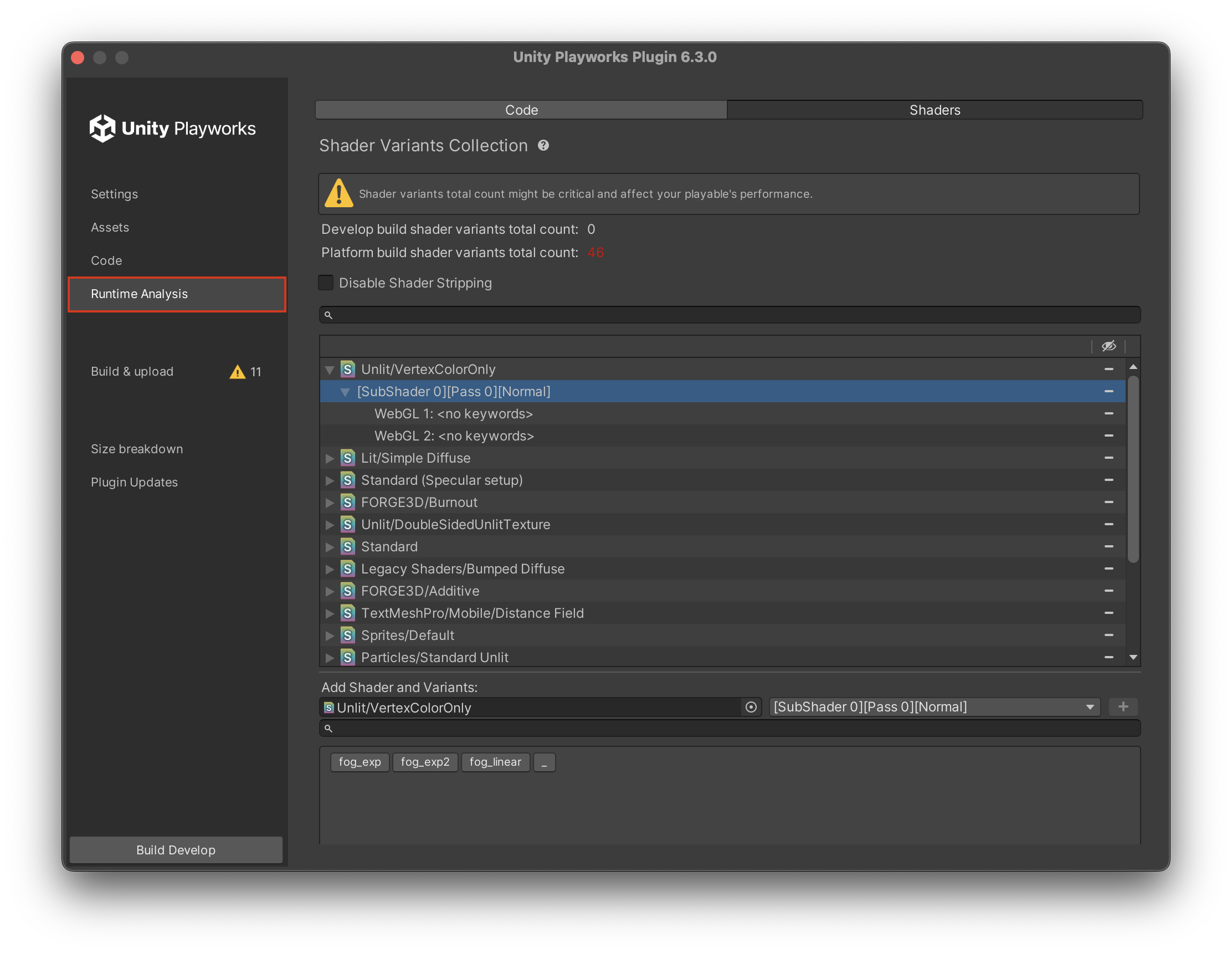Open the shader object picker circle icon
Image resolution: width=1232 pixels, height=953 pixels.
coord(751,708)
